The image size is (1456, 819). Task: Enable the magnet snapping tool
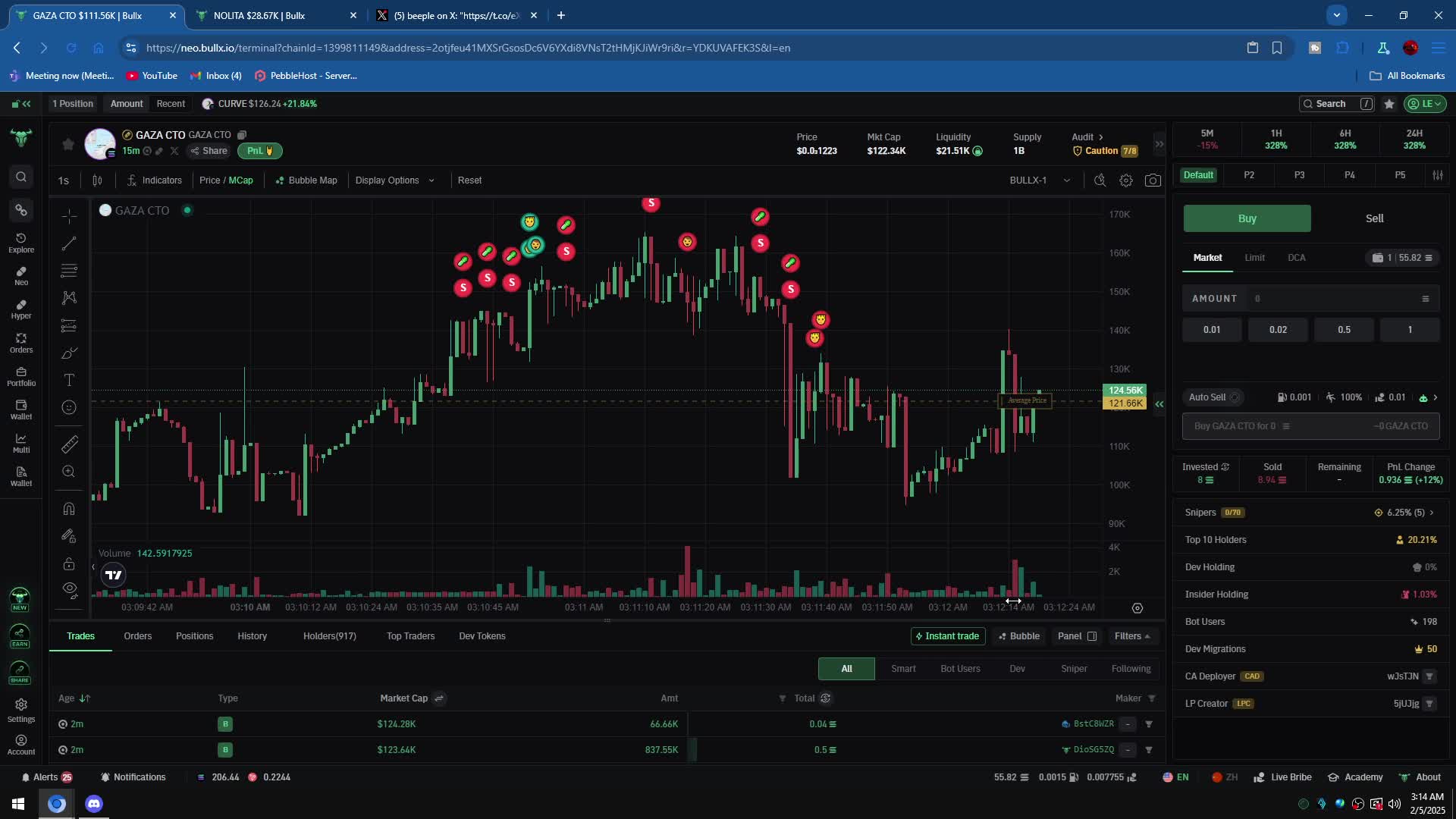click(x=69, y=508)
